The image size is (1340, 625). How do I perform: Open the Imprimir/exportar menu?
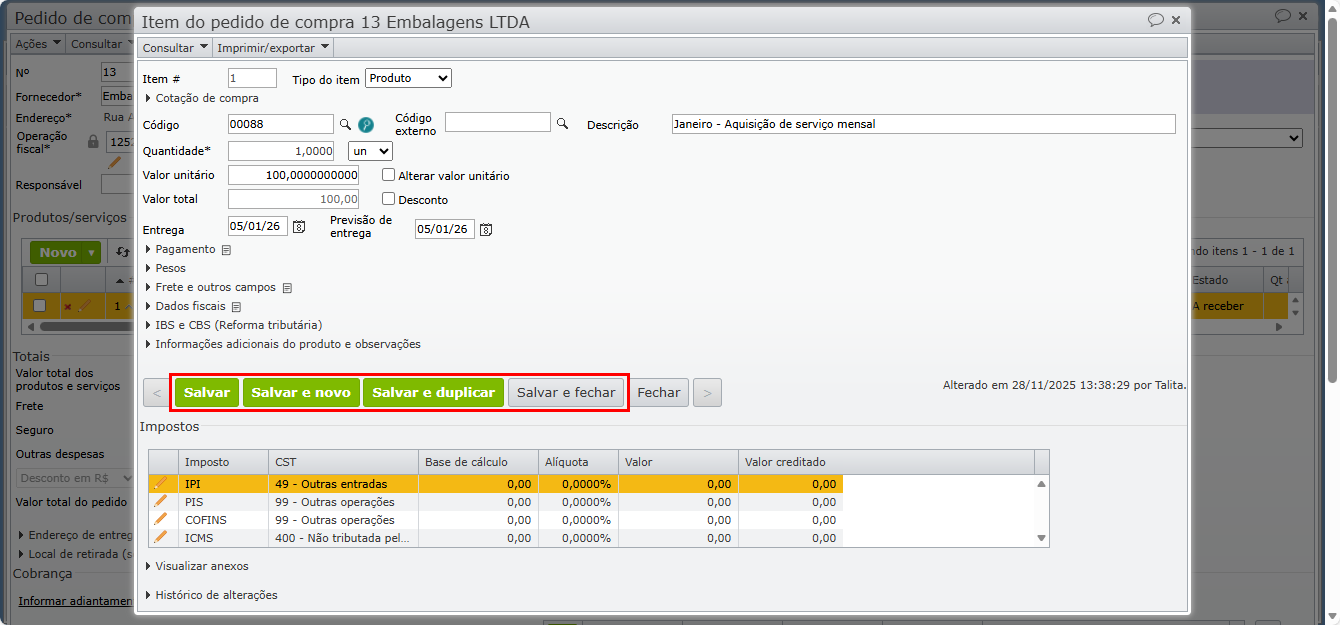point(272,47)
